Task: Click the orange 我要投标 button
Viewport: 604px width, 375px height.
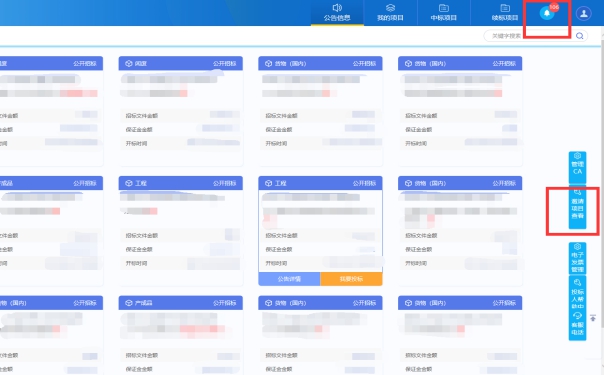Action: (x=351, y=279)
